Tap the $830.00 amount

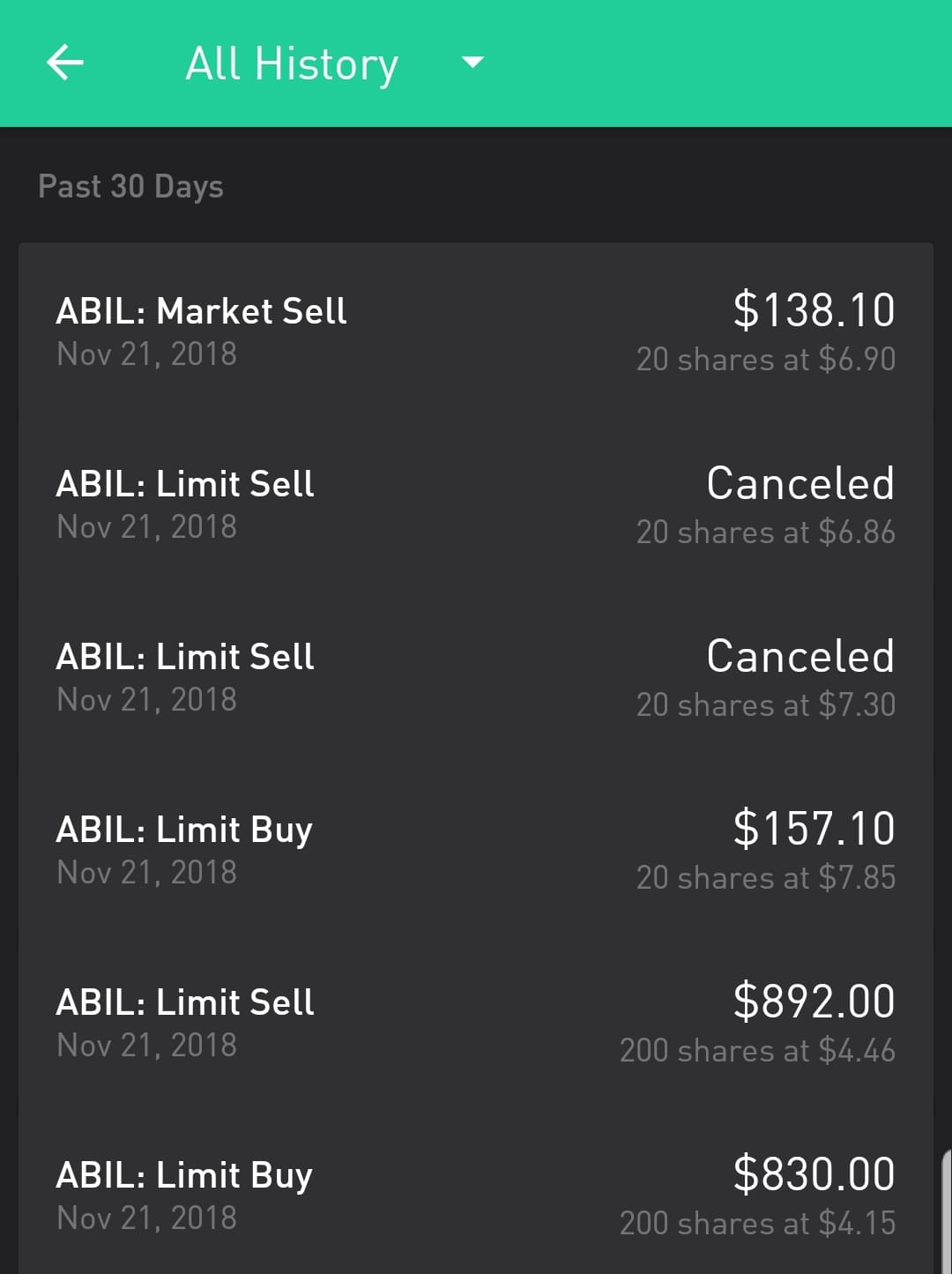814,1174
